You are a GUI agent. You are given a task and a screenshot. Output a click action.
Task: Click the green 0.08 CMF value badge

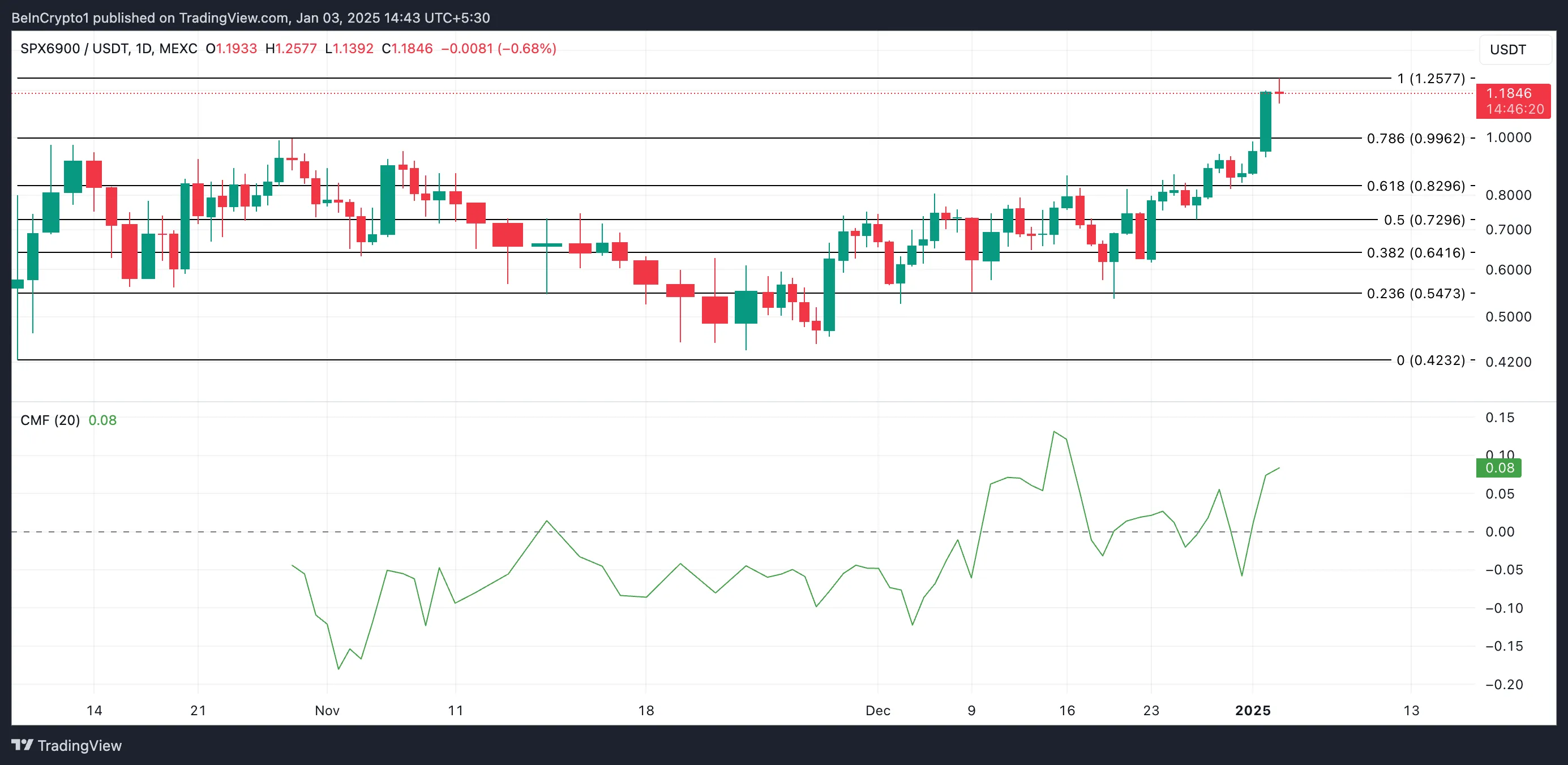point(1498,468)
